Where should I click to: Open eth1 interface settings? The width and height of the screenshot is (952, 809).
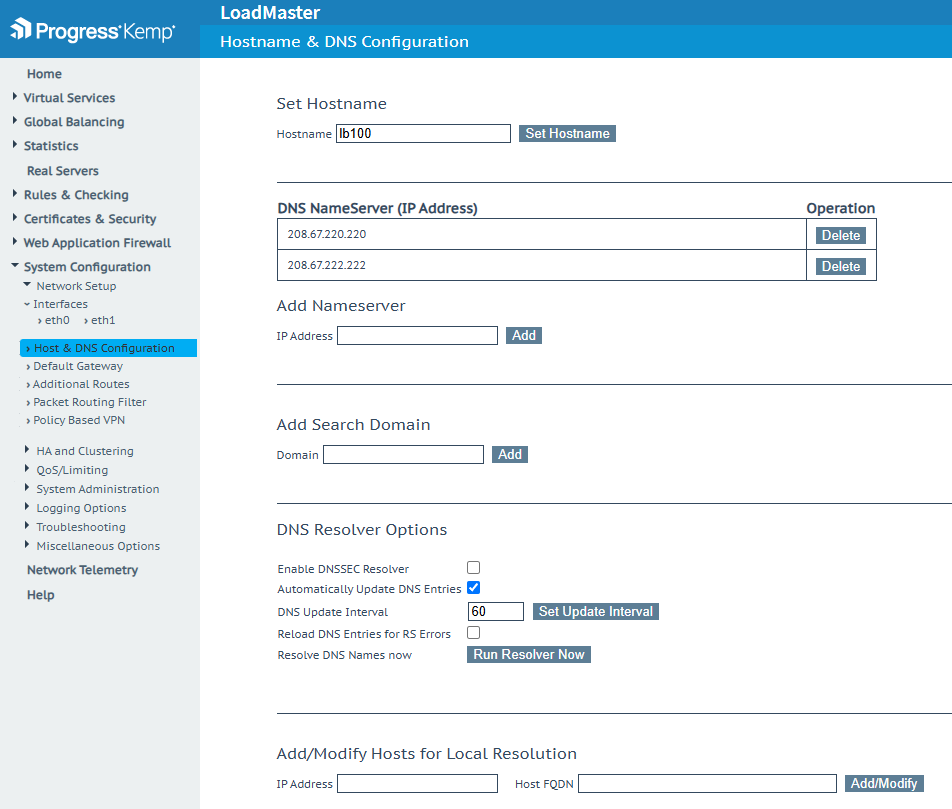tap(103, 320)
